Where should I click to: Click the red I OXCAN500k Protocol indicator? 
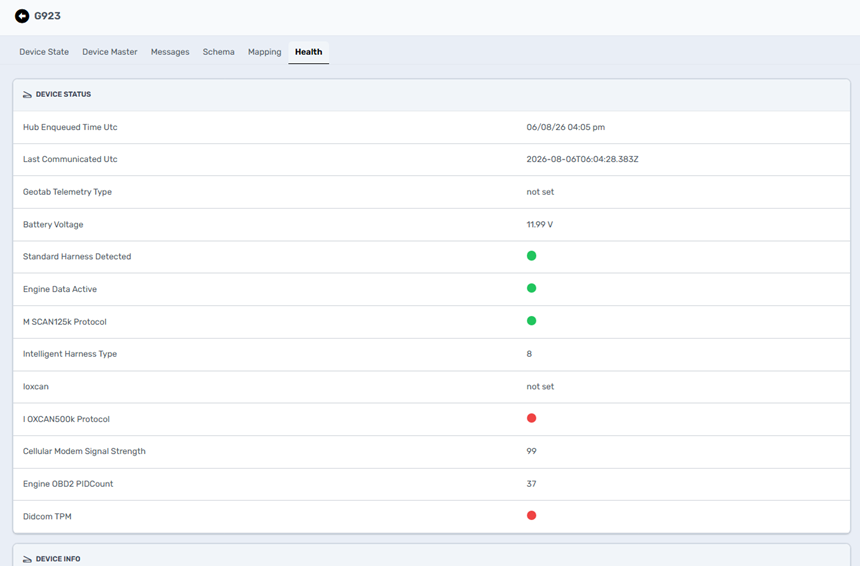click(x=531, y=418)
